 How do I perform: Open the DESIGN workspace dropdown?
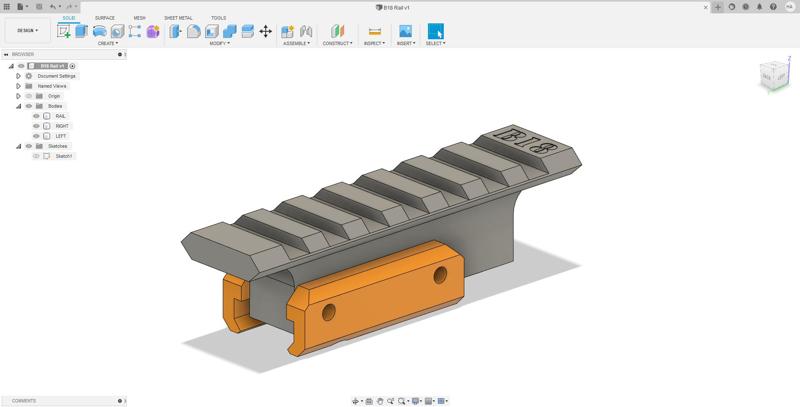28,30
